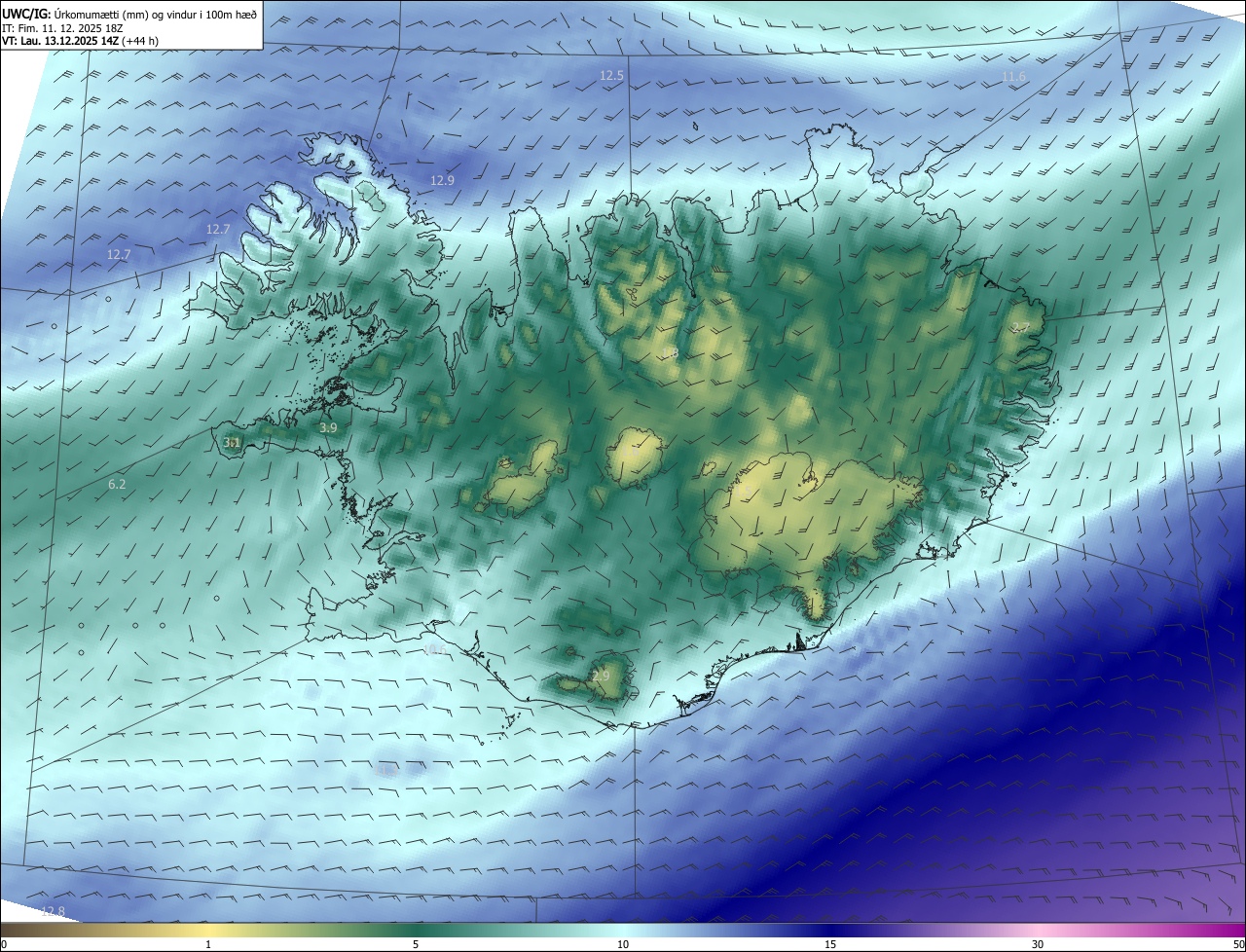Click the 2.7 value label on the map
Viewport: 1246px width, 952px height.
pos(1020,328)
